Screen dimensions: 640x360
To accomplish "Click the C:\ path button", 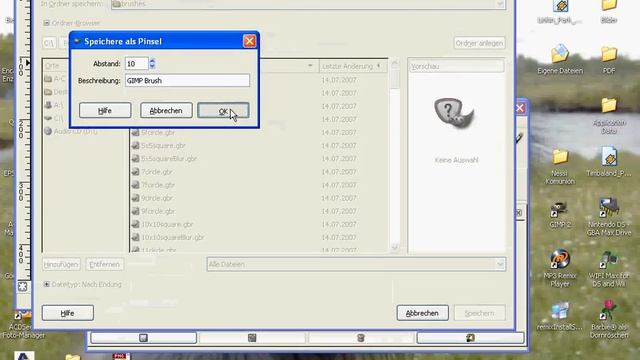I will [x=49, y=43].
